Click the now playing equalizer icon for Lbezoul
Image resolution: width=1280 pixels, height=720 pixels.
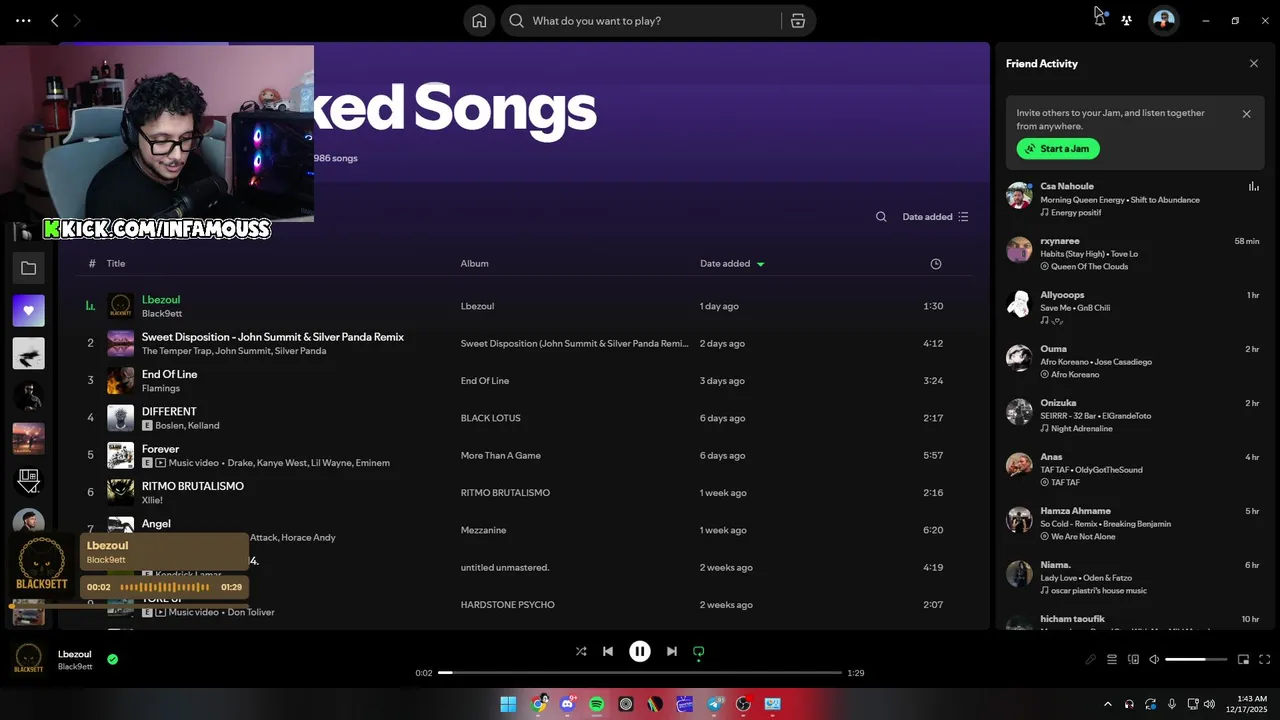(x=90, y=306)
